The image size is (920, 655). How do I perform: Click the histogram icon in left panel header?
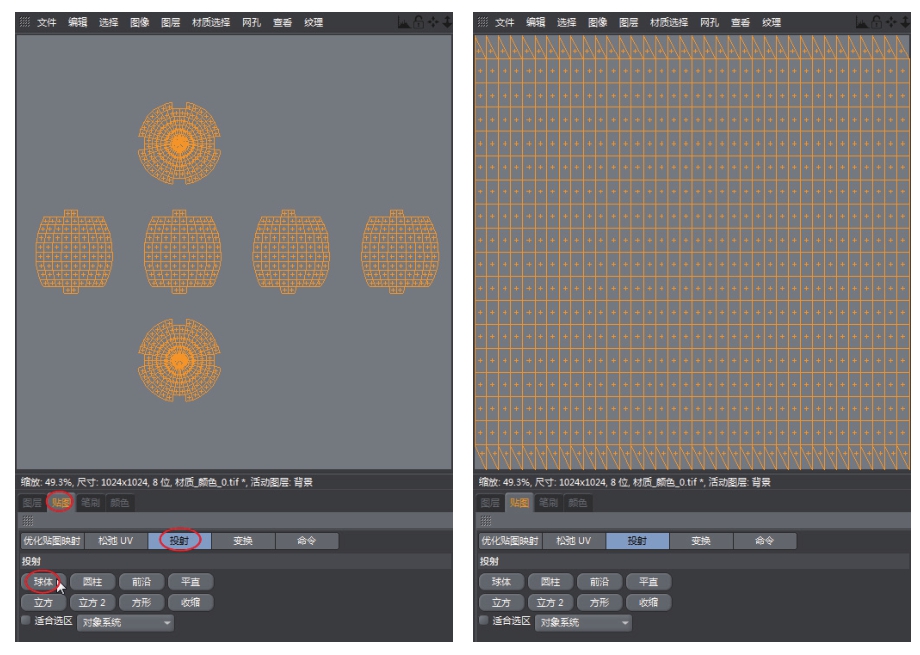(403, 21)
